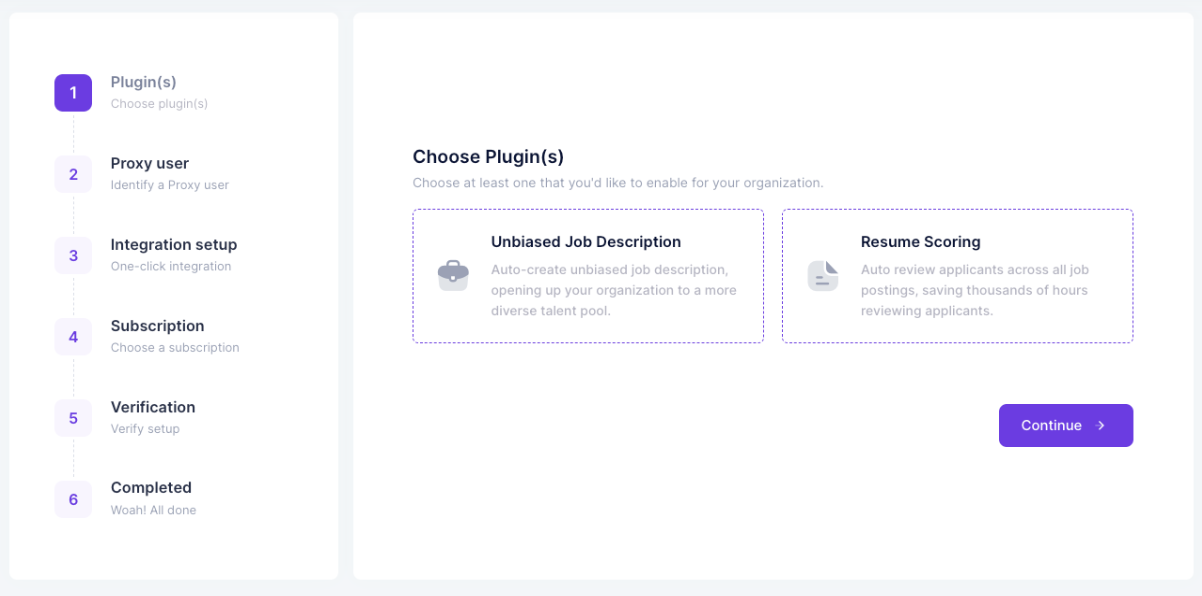This screenshot has height=596, width=1202.
Task: Select the Resume Scoring plugin card
Action: (957, 276)
